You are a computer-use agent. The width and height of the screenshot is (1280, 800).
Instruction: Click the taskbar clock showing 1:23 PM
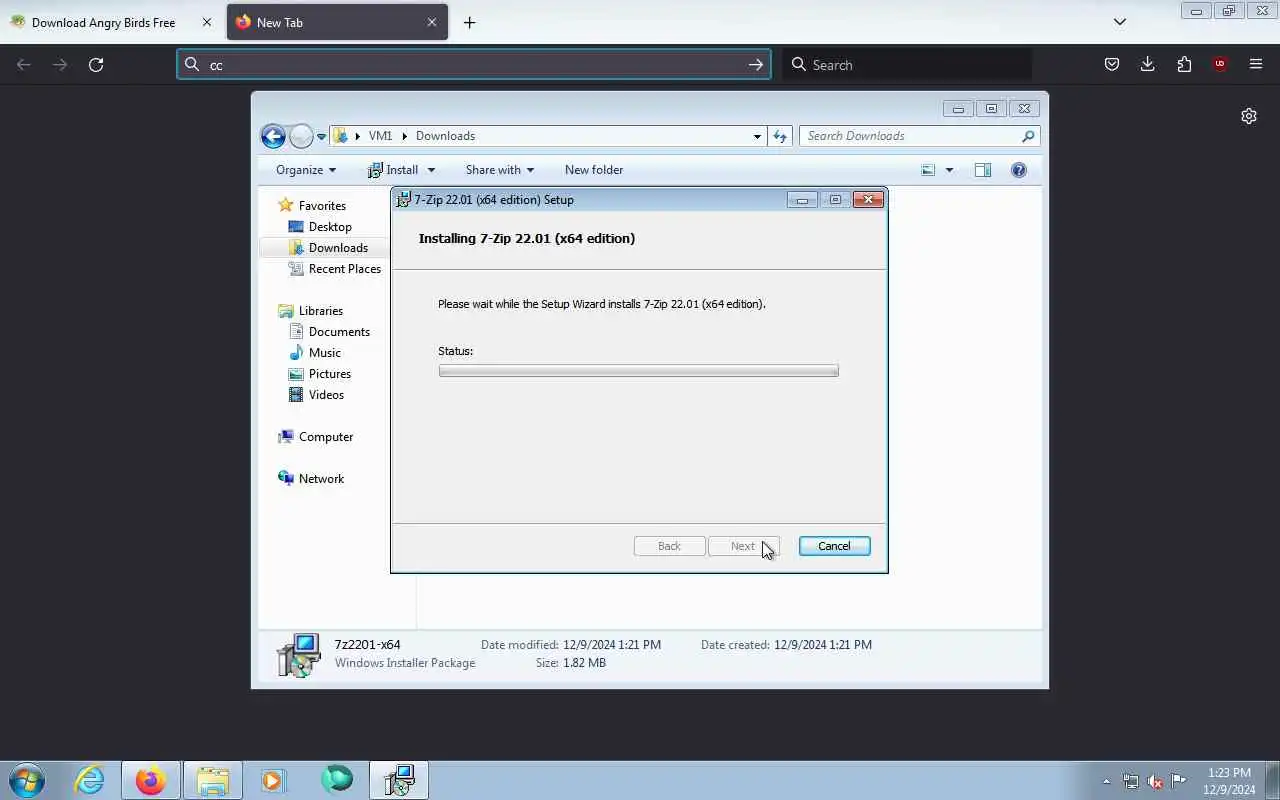[1229, 781]
